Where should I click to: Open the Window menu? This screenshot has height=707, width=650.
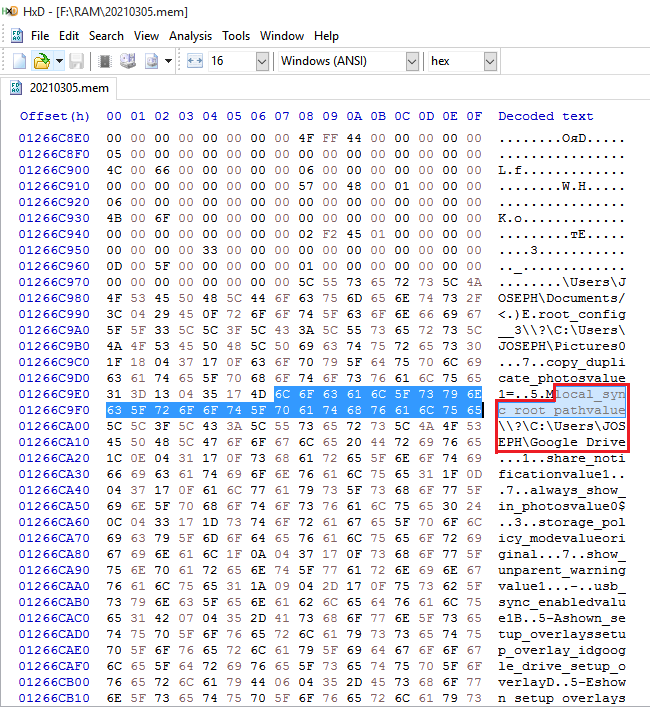coord(282,36)
